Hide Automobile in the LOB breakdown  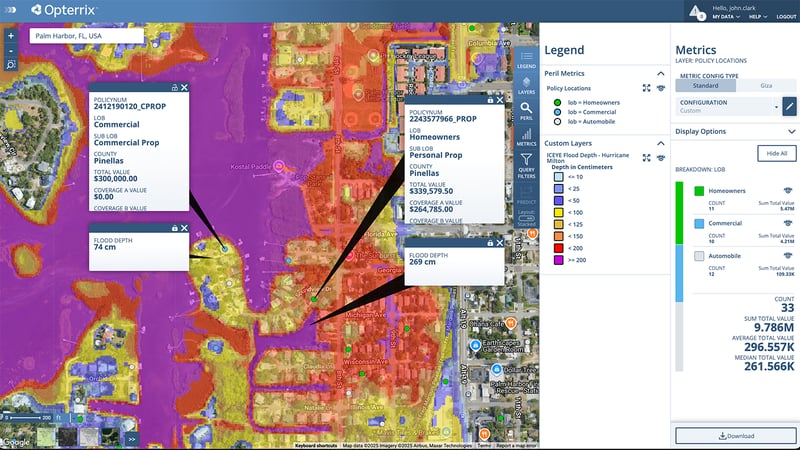[x=788, y=256]
